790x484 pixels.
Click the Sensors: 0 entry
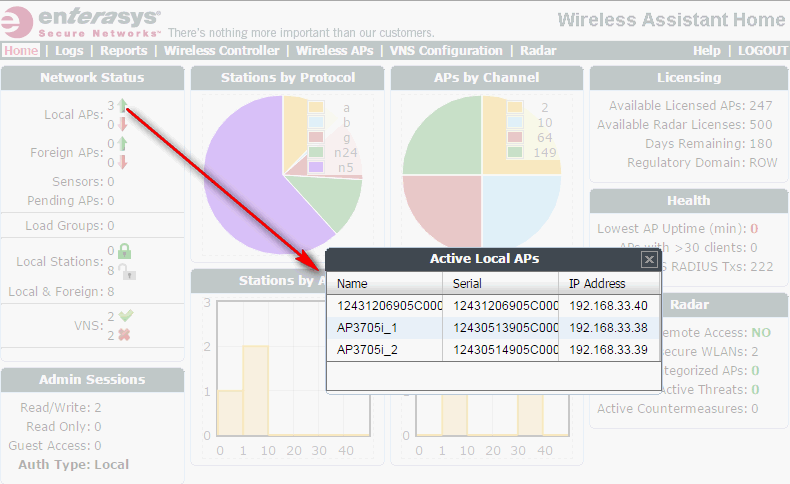[83, 181]
